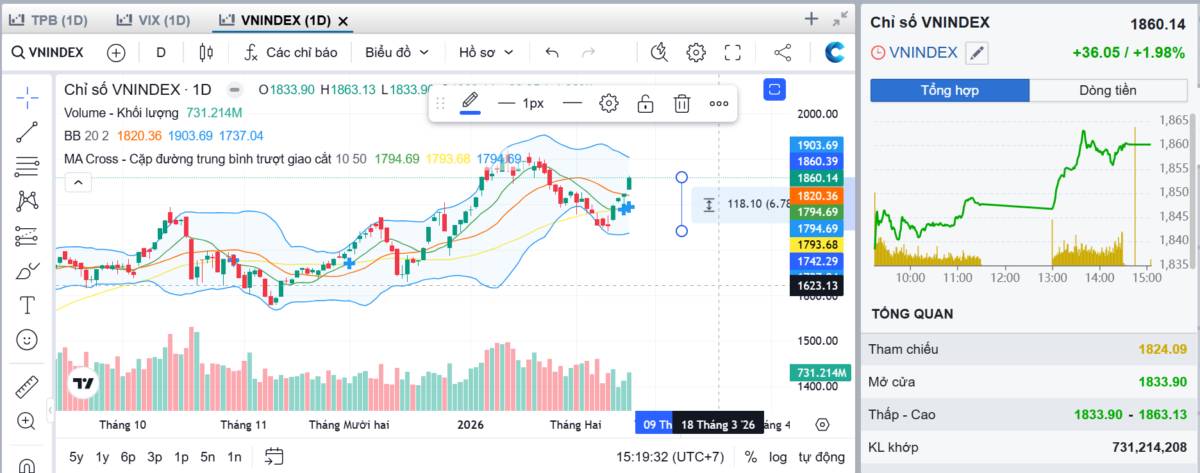This screenshot has width=1200, height=473.
Task: Select the trend line drawing tool
Action: (27, 131)
